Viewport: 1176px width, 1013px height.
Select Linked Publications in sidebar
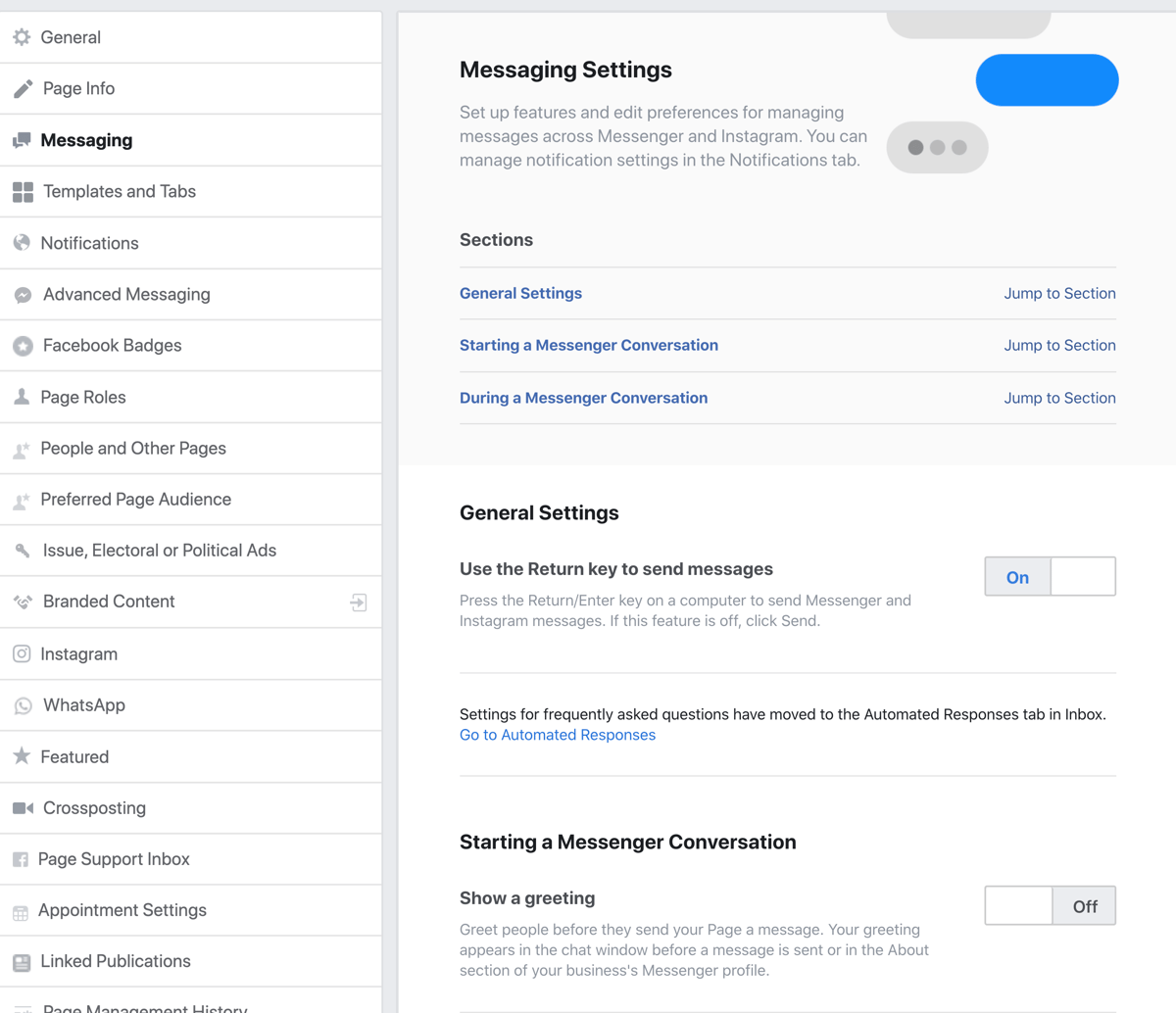pos(191,961)
